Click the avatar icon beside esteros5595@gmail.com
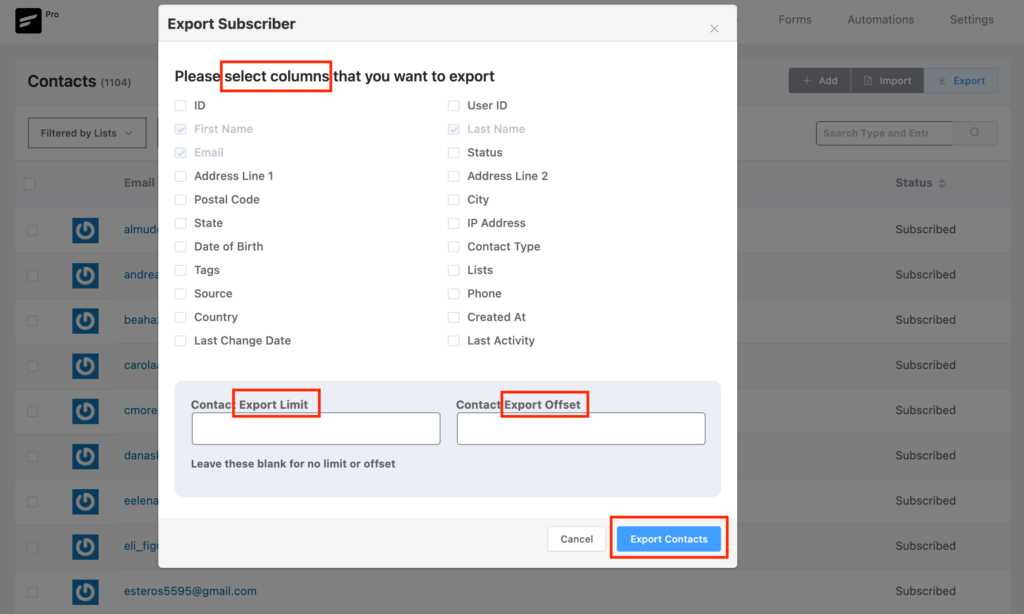Viewport: 1024px width, 614px height. coord(85,592)
